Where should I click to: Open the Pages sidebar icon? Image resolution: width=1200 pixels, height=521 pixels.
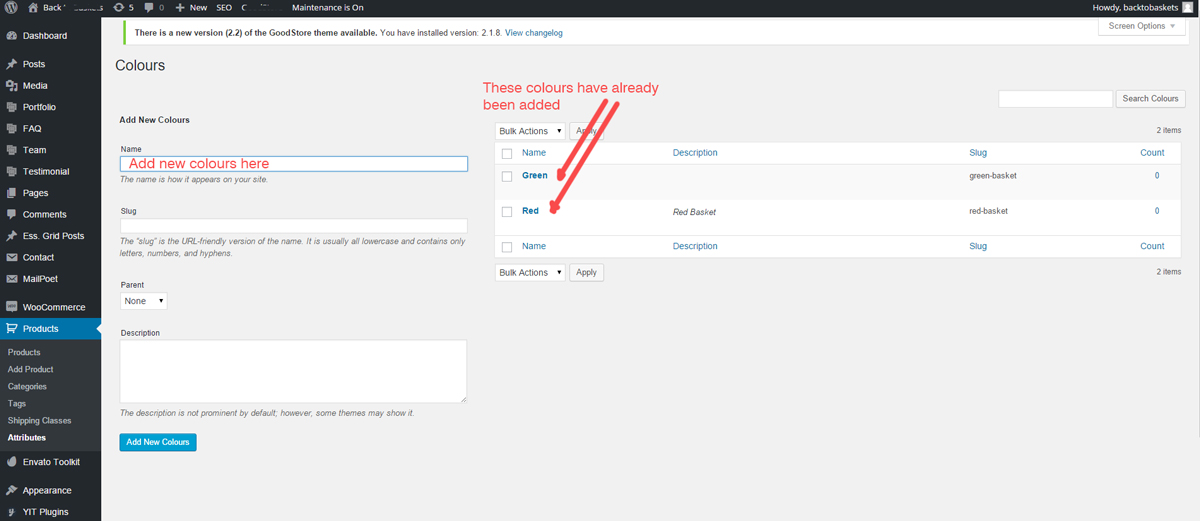11,193
